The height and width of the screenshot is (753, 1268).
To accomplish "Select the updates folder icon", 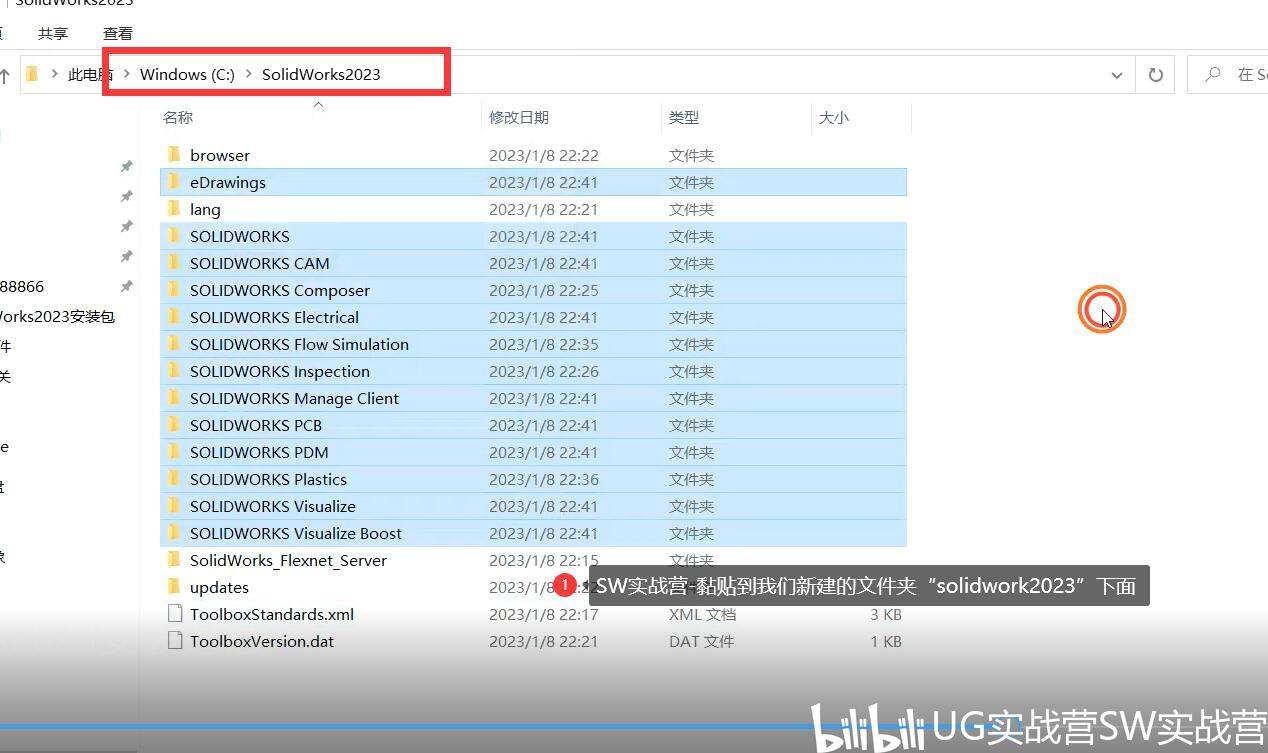I will point(174,587).
